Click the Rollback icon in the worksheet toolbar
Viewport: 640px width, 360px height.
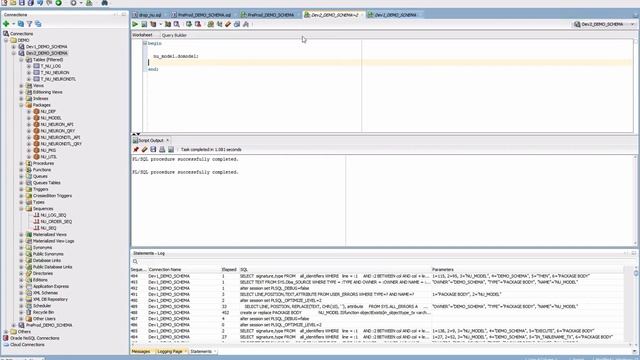198,24
